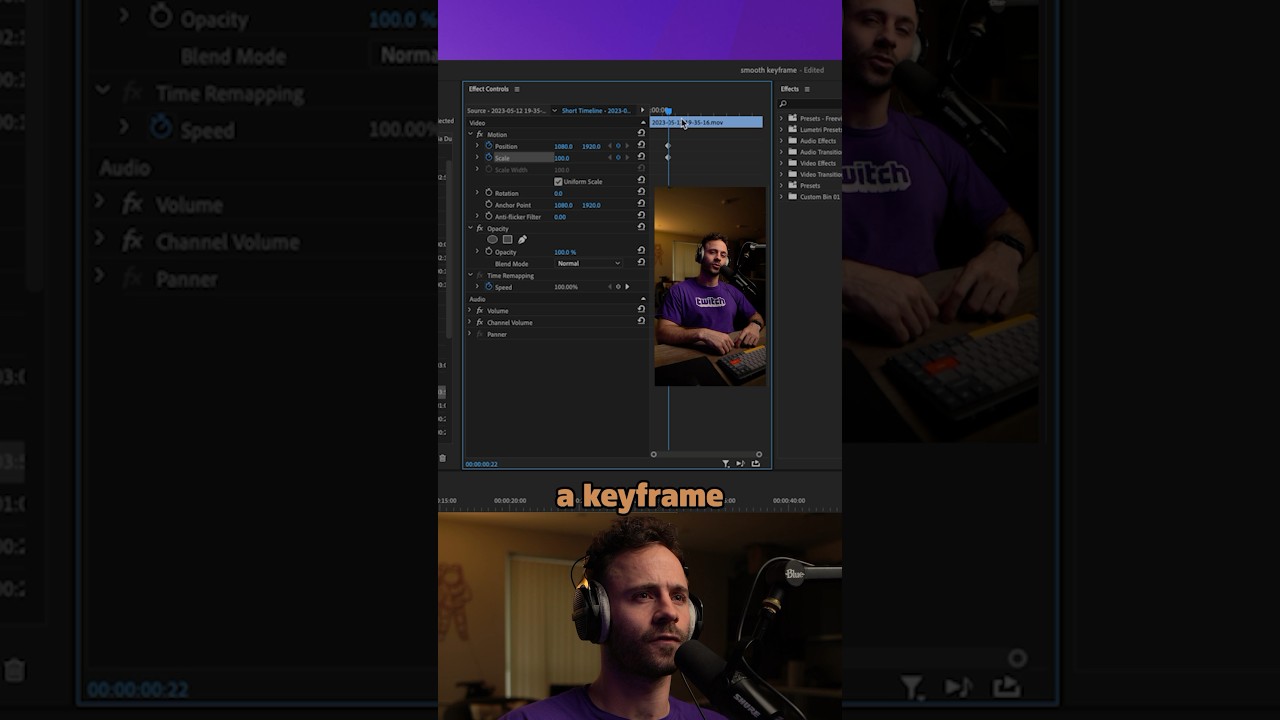The image size is (1280, 720).
Task: Select the .mov clip bar in timeline
Action: (x=706, y=122)
